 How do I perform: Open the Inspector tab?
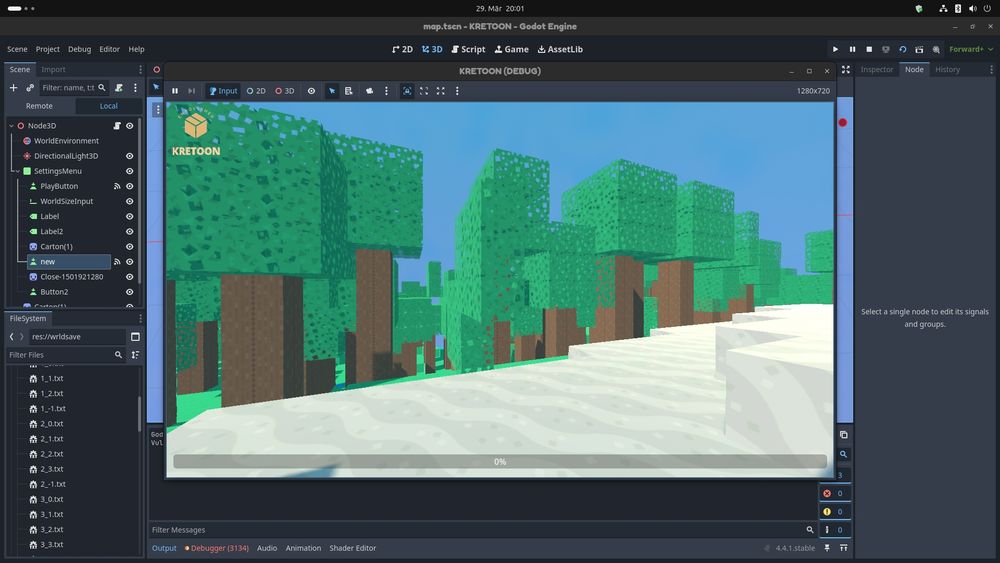click(877, 69)
